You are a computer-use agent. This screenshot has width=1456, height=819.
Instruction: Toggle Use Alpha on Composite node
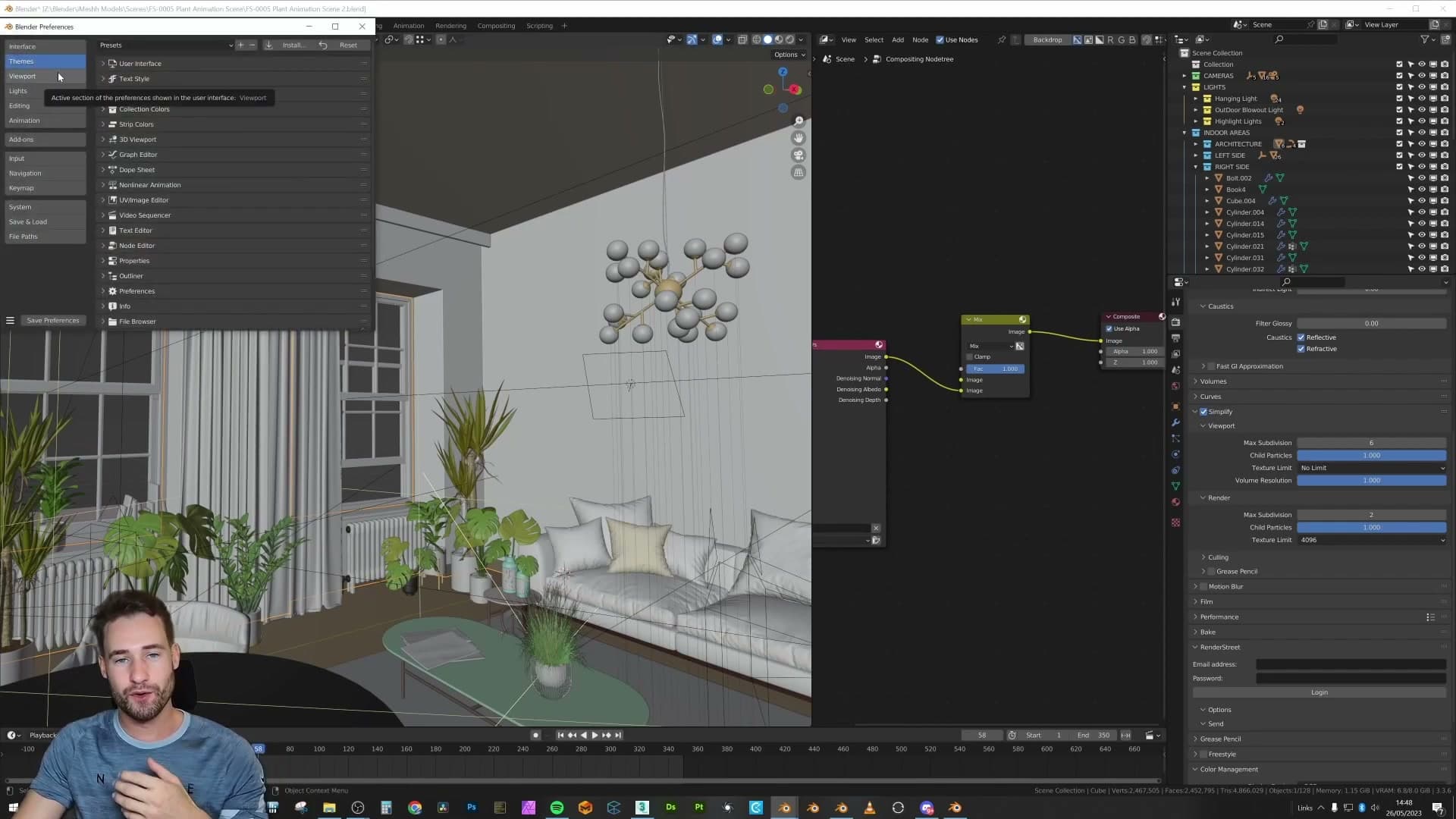click(x=1109, y=328)
